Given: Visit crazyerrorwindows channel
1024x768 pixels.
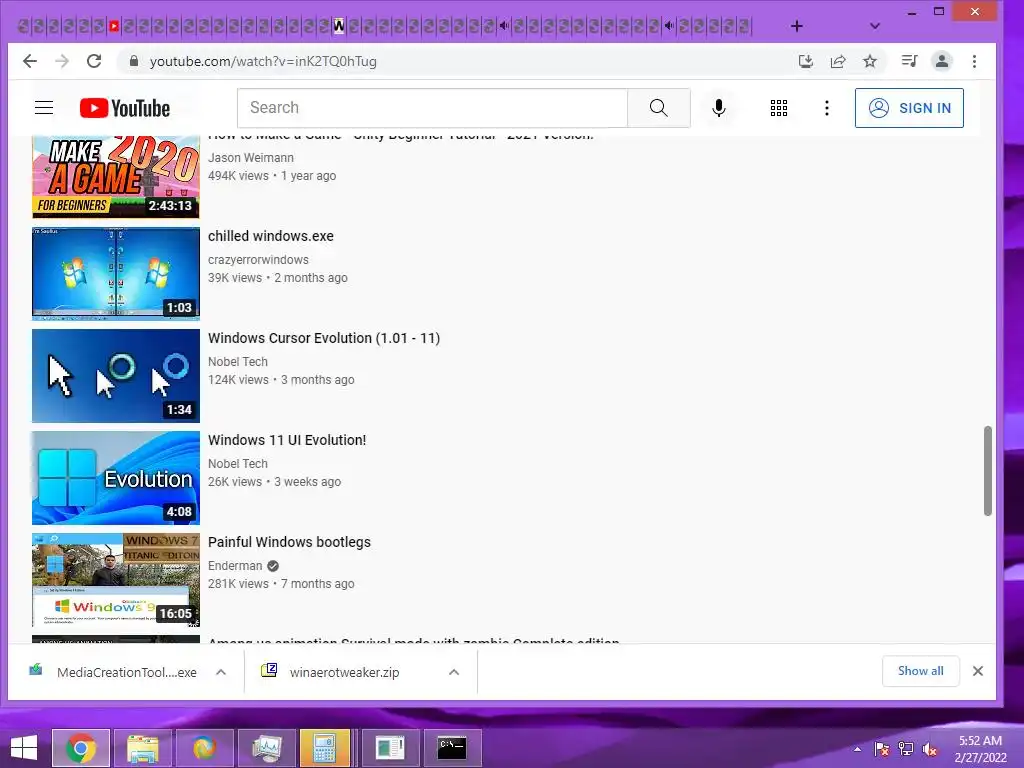Looking at the screenshot, I should [258, 259].
